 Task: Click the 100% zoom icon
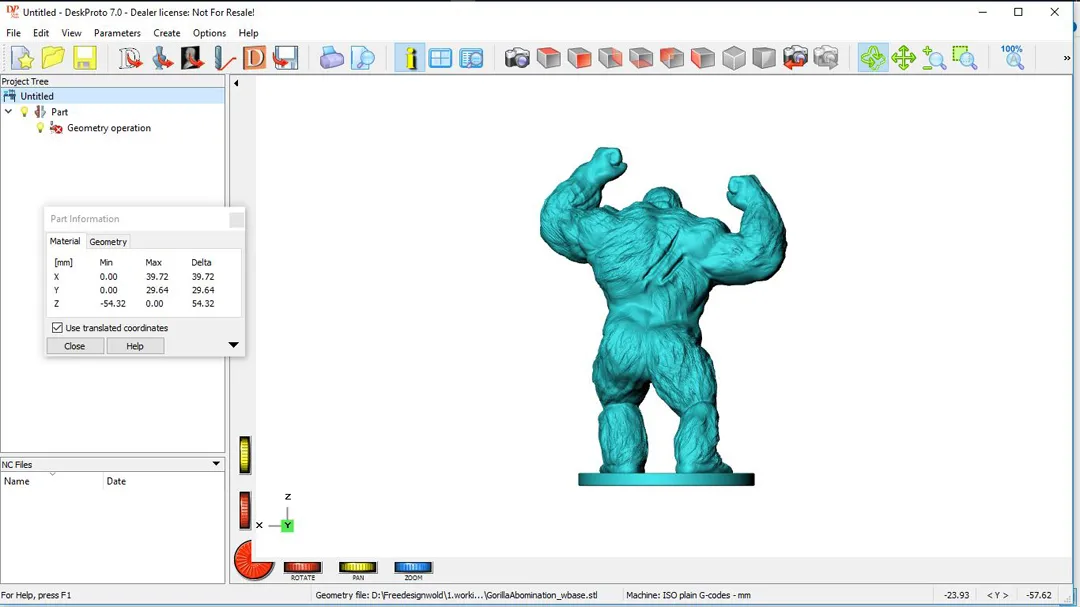[x=1012, y=59]
